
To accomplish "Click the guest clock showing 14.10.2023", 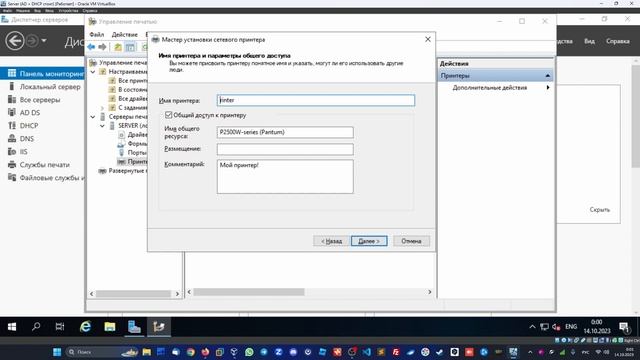I will click(x=597, y=327).
